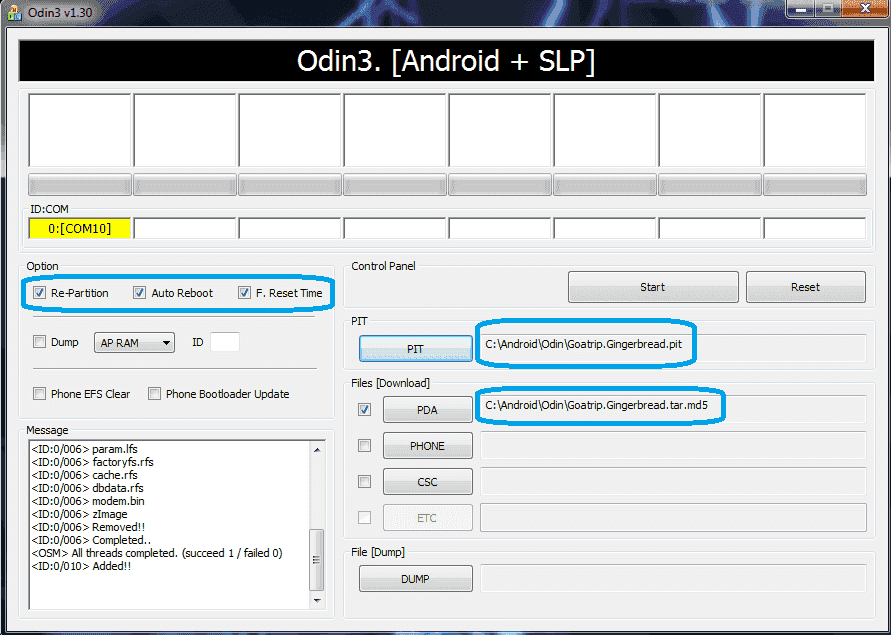This screenshot has width=891, height=635.
Task: Click the first device progress bar
Action: coord(80,185)
